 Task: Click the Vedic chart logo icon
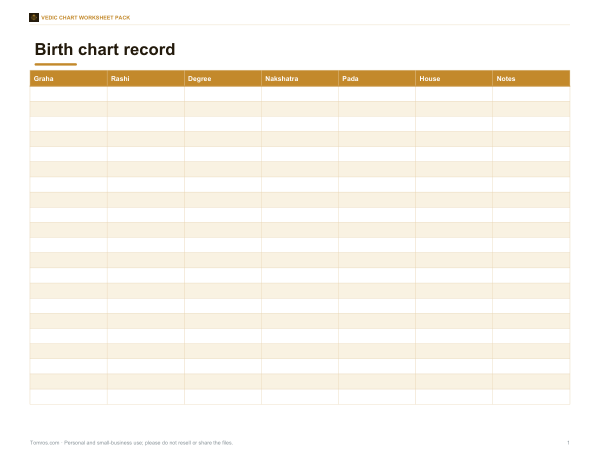[34, 18]
